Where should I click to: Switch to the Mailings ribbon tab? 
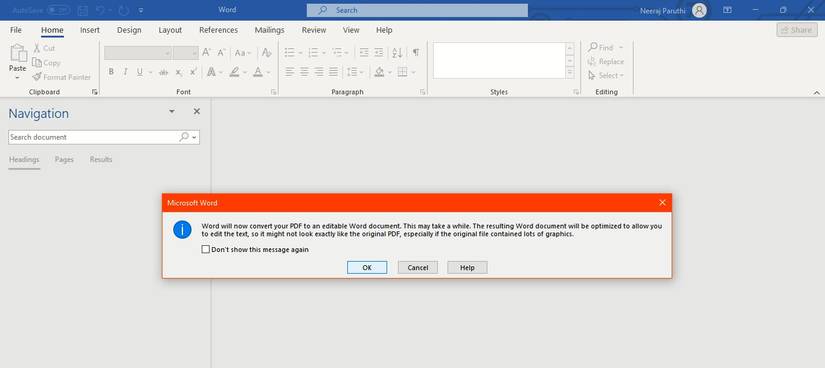(x=269, y=30)
